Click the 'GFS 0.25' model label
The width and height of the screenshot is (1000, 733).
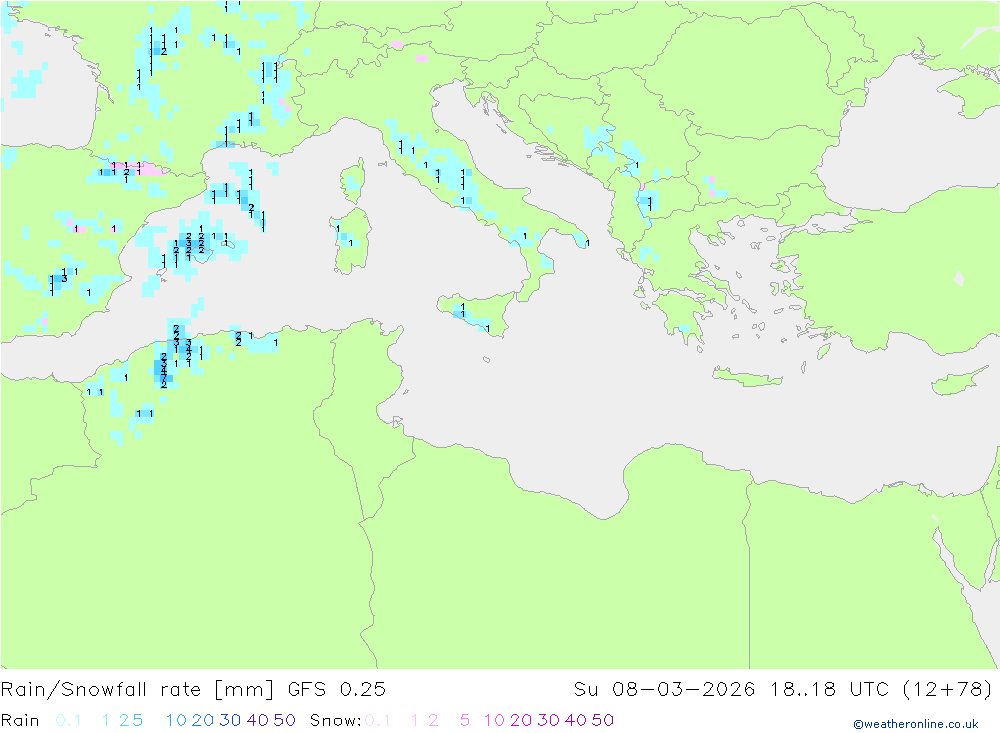tap(337, 690)
